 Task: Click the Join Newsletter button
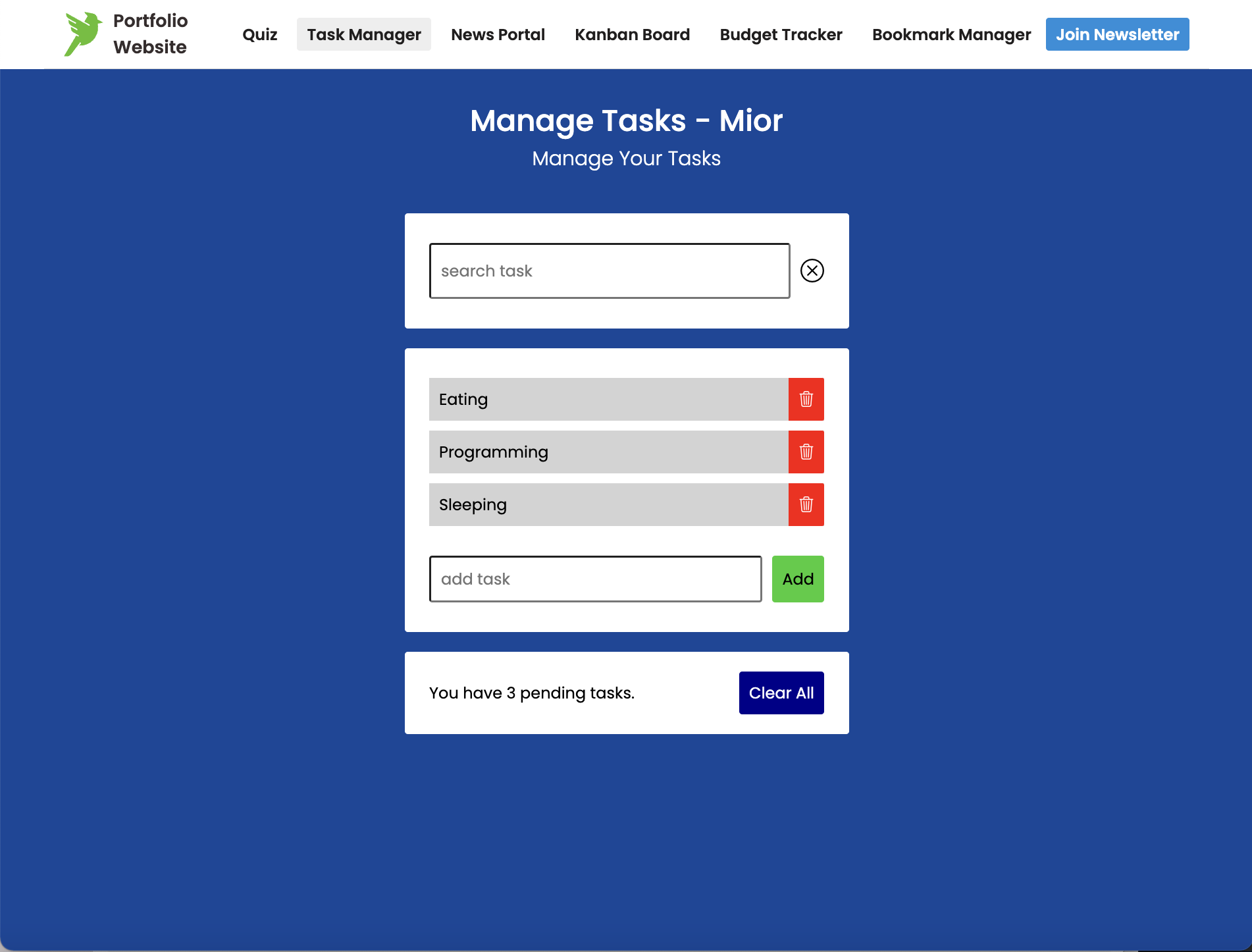1116,34
